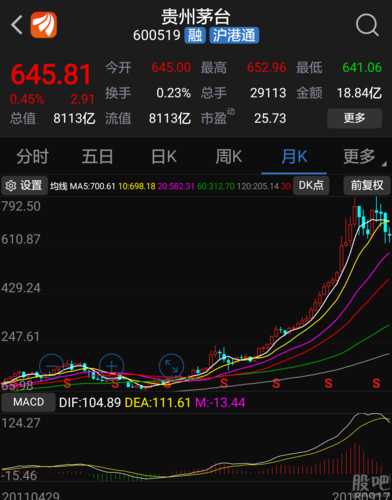Expand the 更多 period options tab
Screen dimensions: 392x500
click(x=360, y=157)
